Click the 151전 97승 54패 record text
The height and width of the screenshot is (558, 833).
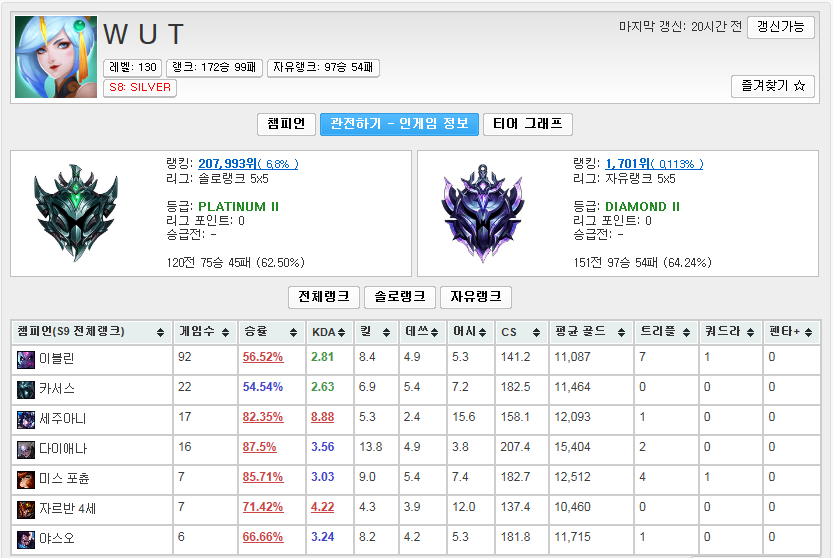(x=642, y=263)
